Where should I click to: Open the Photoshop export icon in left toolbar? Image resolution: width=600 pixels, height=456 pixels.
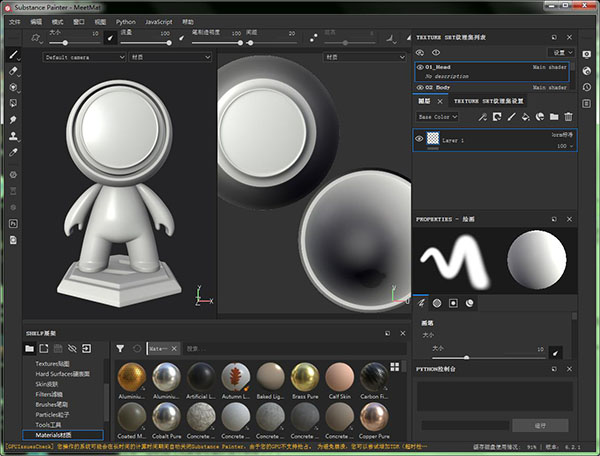(13, 223)
